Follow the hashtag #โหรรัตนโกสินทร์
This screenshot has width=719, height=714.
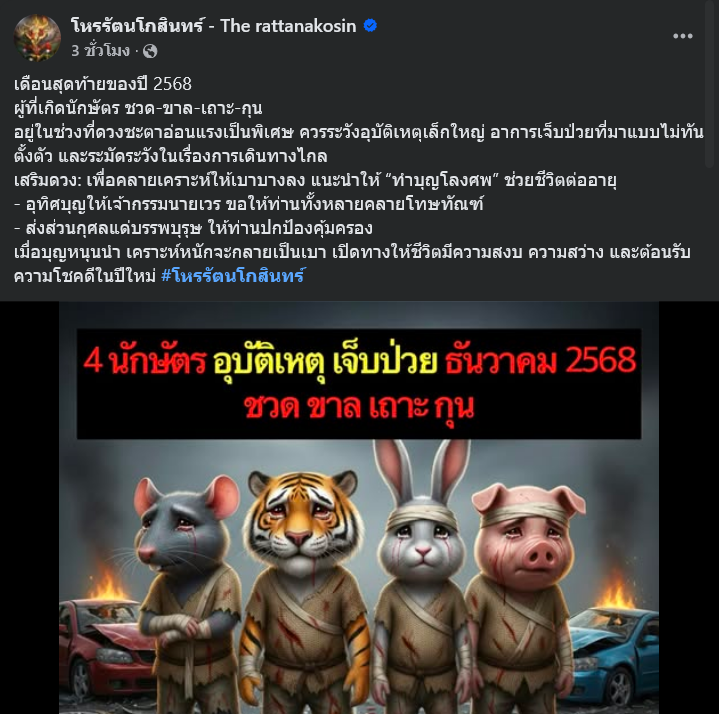pyautogui.click(x=233, y=276)
